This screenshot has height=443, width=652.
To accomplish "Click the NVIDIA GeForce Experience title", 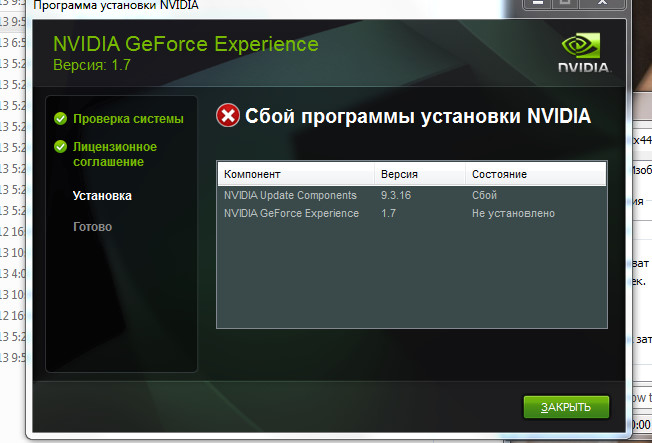I will 186,44.
